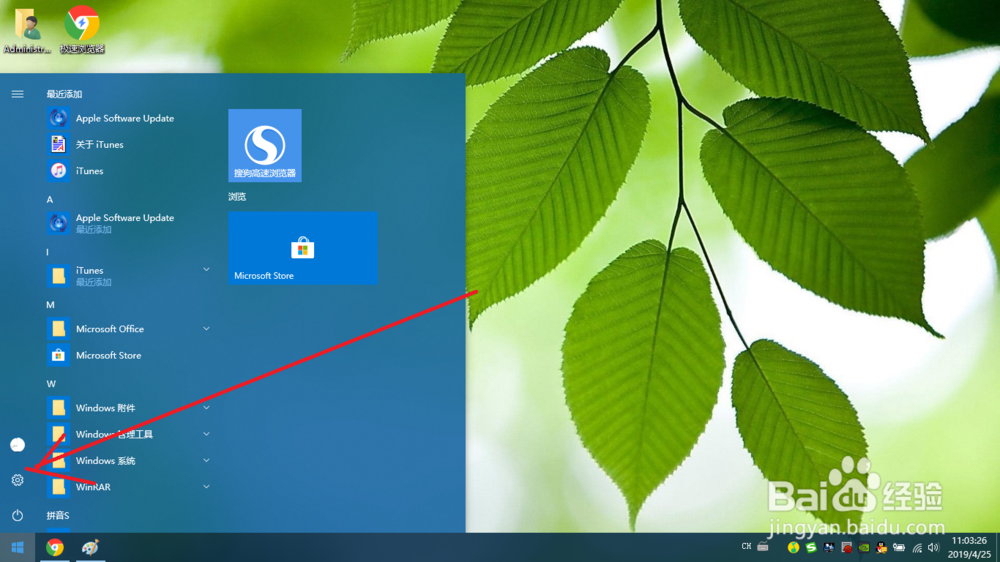The image size is (1000, 562).
Task: Open 极速浏览器 desktop shortcut
Action: pos(82,29)
